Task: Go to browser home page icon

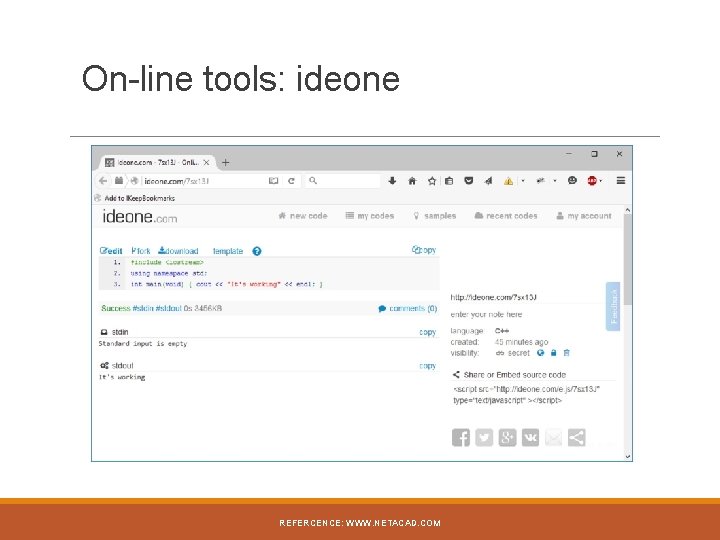Action: pyautogui.click(x=412, y=181)
